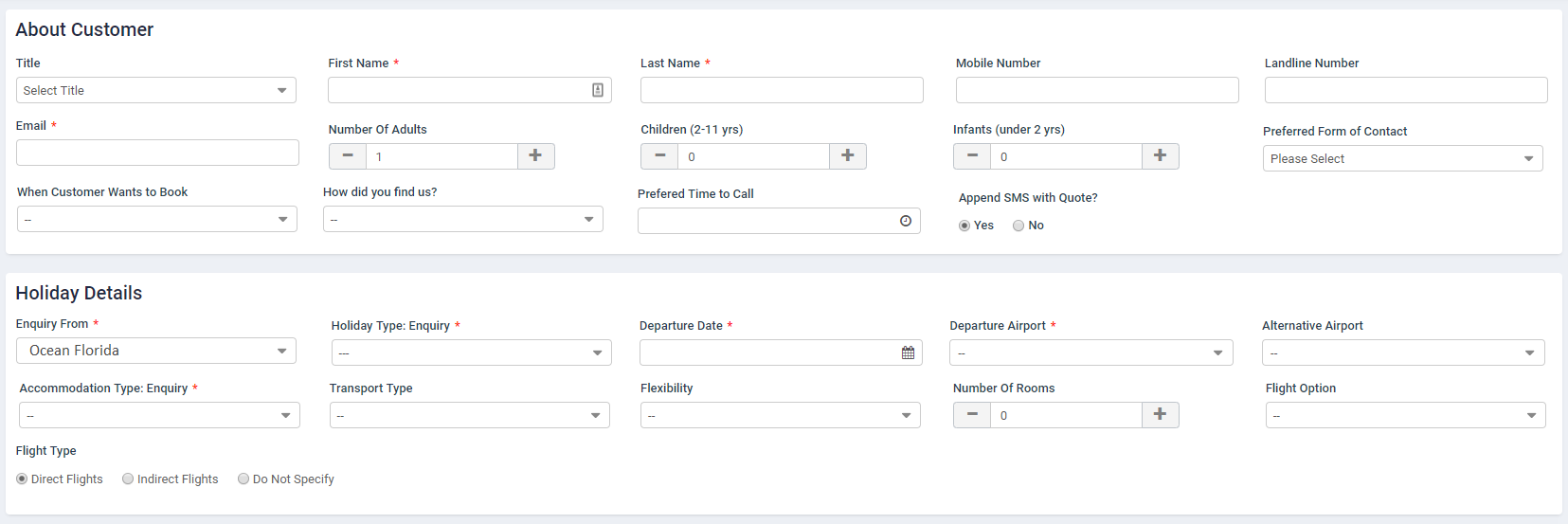1568x524 pixels.
Task: Open the Departure Date calendar icon
Action: [x=908, y=352]
